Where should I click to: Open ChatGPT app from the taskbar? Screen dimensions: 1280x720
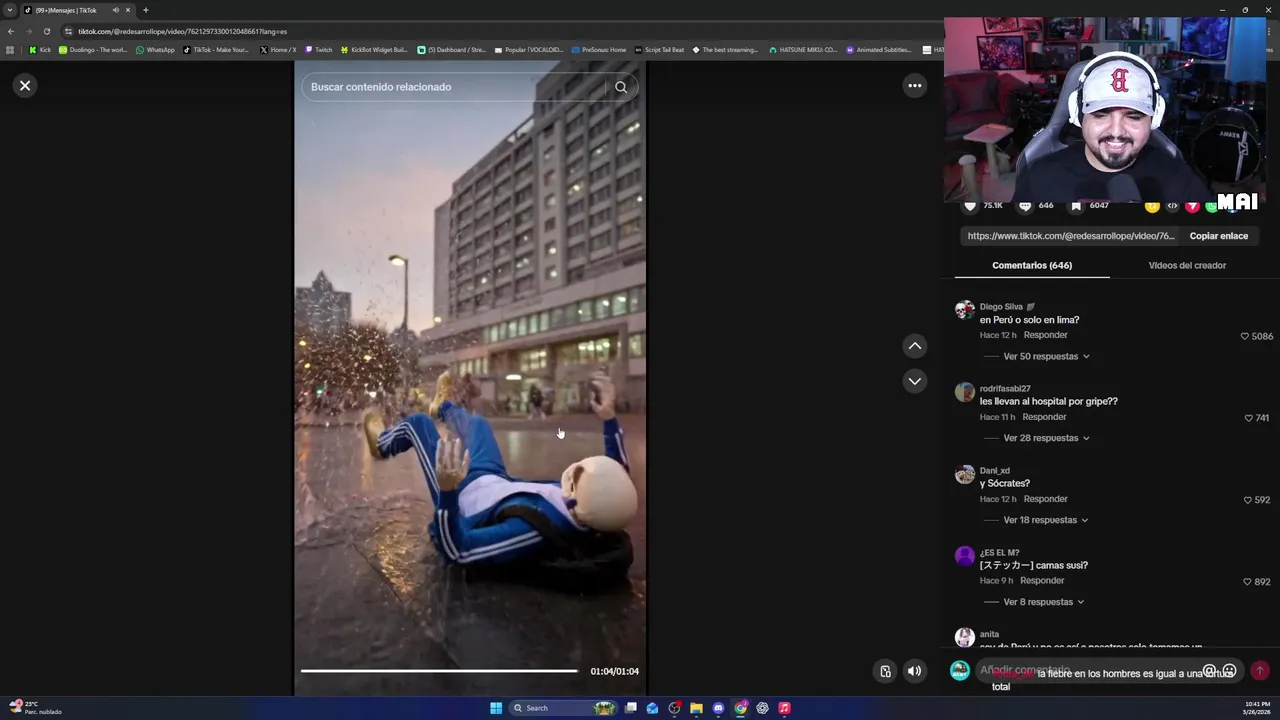(x=762, y=708)
